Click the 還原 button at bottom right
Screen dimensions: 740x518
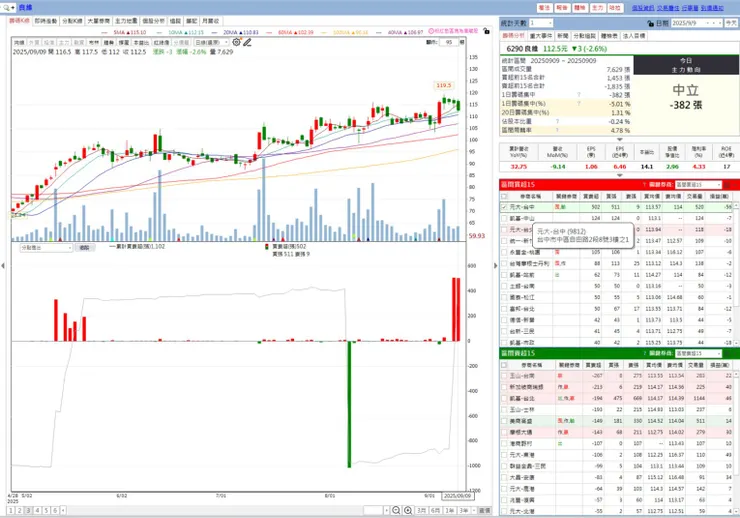point(485,511)
